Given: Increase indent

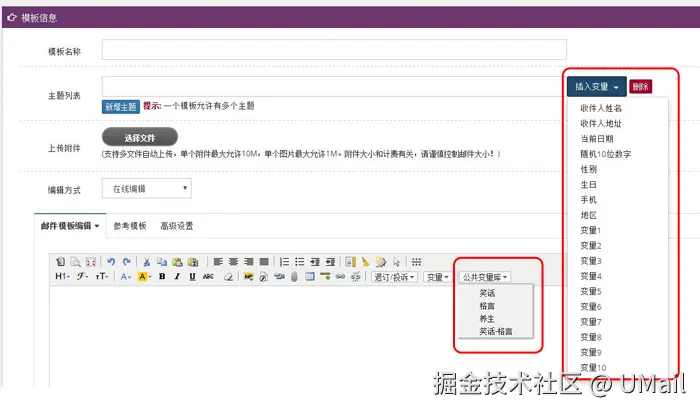Looking at the screenshot, I should click(315, 262).
